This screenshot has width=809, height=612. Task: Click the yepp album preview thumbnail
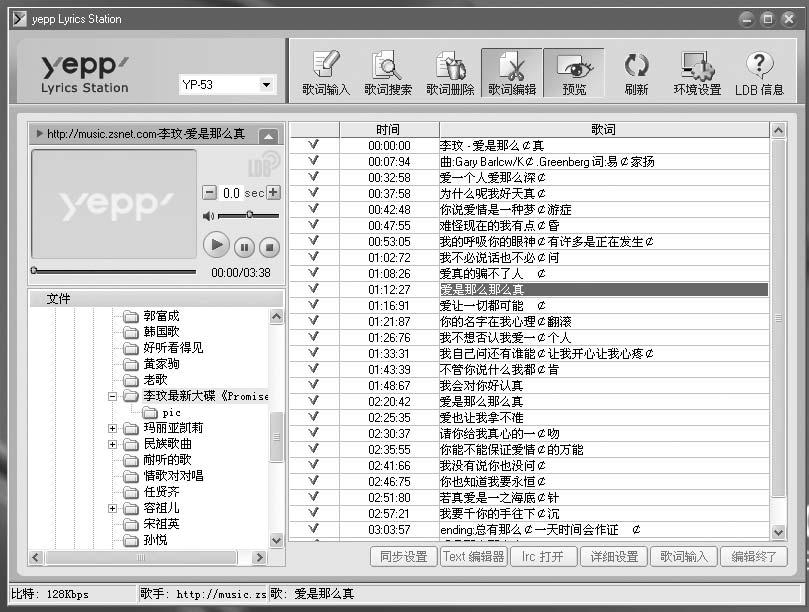point(114,204)
